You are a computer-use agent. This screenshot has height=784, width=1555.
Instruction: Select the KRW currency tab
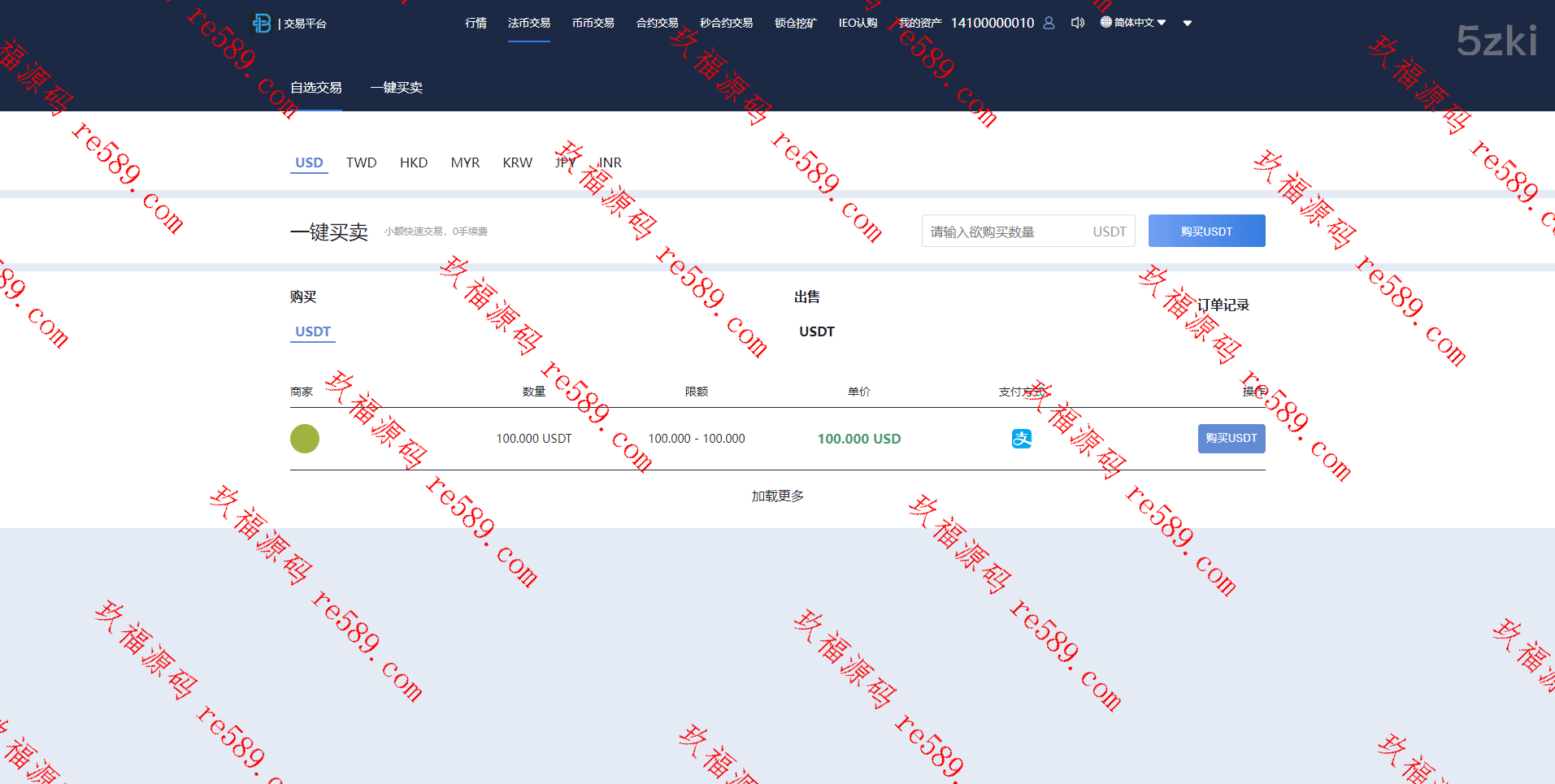click(x=517, y=162)
